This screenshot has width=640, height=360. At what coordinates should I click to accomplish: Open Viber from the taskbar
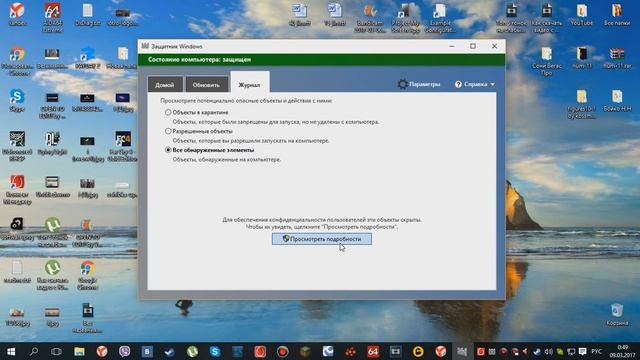pos(124,351)
